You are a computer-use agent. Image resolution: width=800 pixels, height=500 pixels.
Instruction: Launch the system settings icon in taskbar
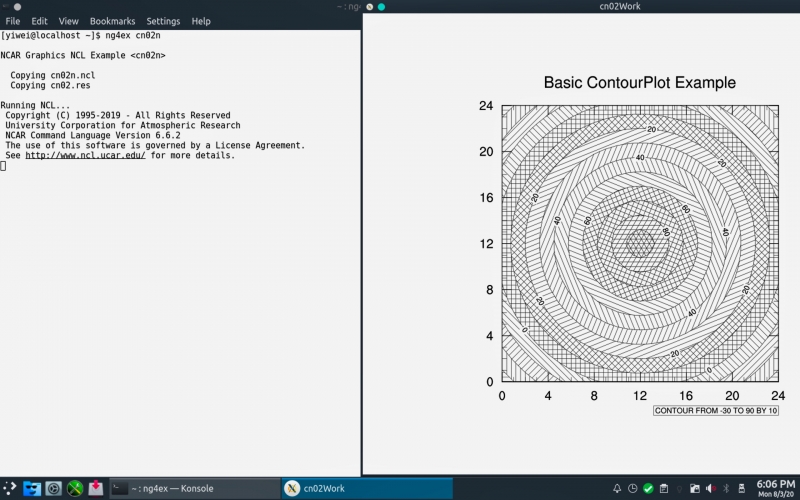click(x=54, y=488)
